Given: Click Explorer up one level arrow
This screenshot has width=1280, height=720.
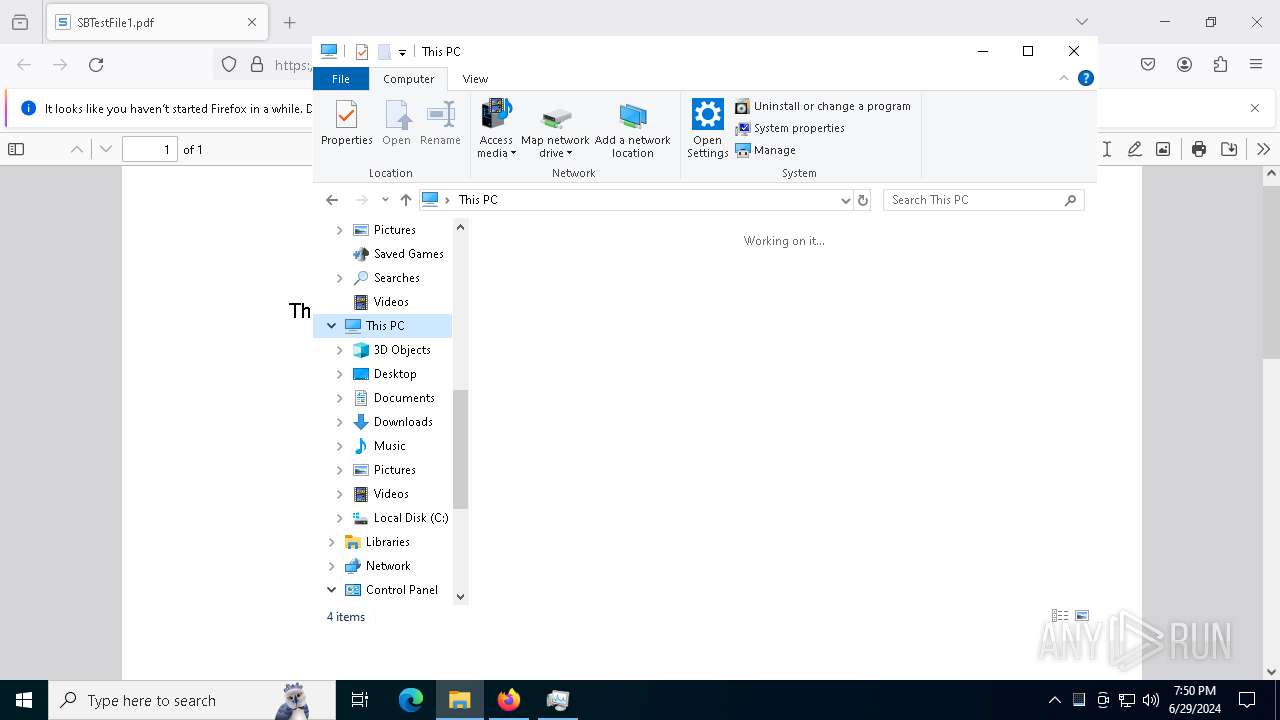Looking at the screenshot, I should [x=405, y=200].
